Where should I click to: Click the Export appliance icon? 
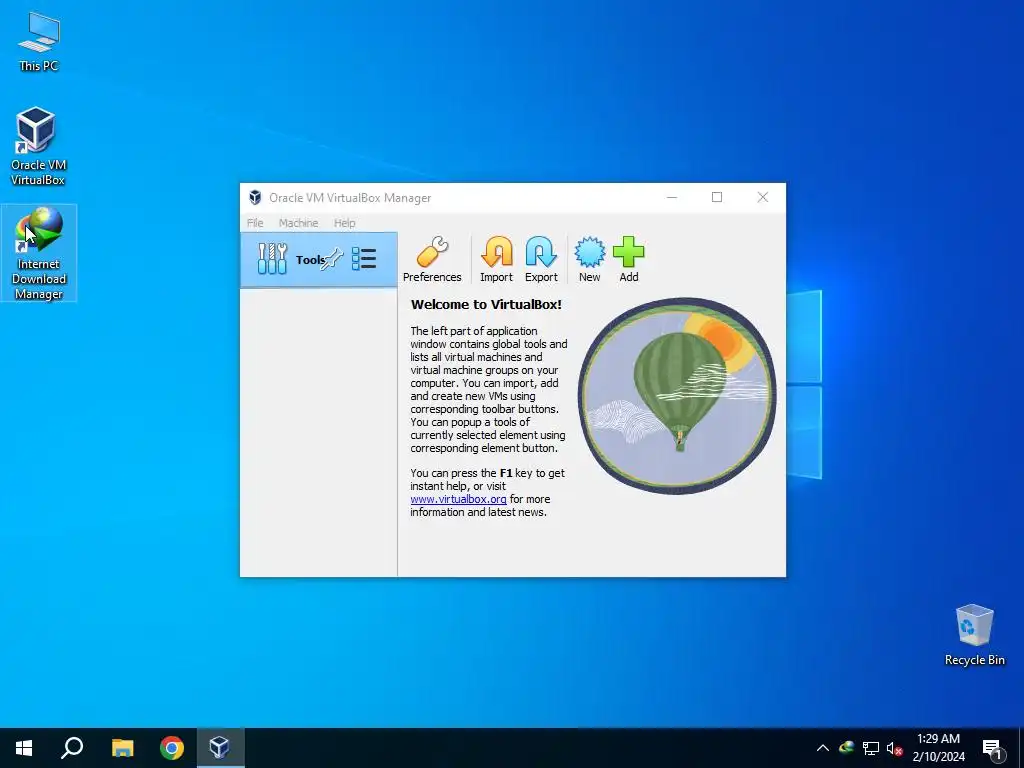pos(541,260)
